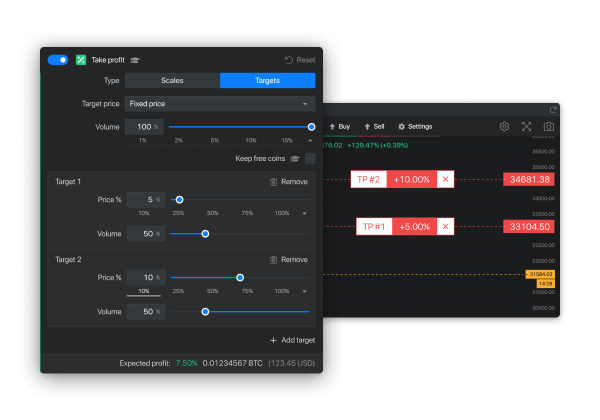Open chart Settings tab
The width and height of the screenshot is (600, 420).
[x=415, y=127]
